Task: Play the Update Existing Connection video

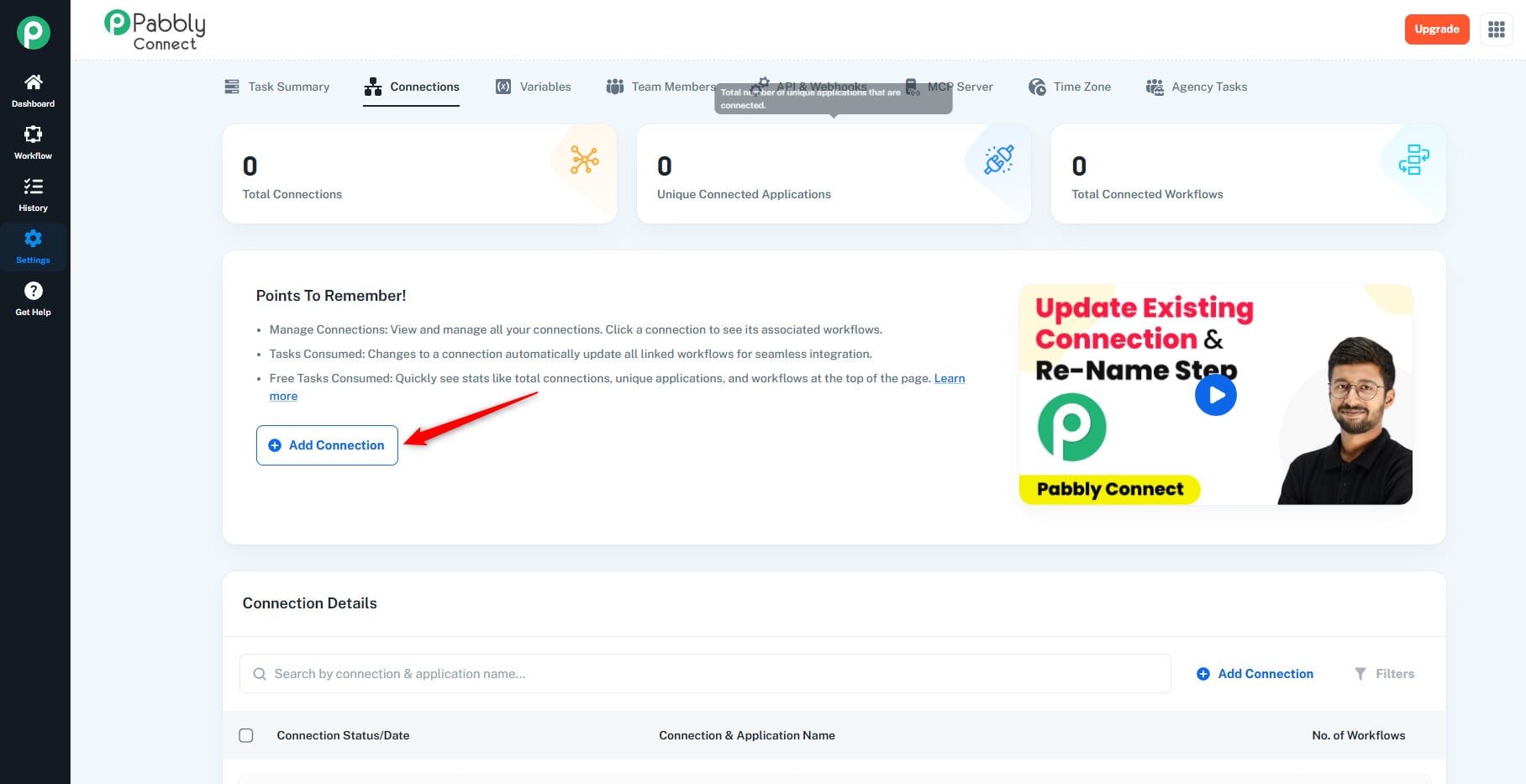Action: coord(1215,395)
